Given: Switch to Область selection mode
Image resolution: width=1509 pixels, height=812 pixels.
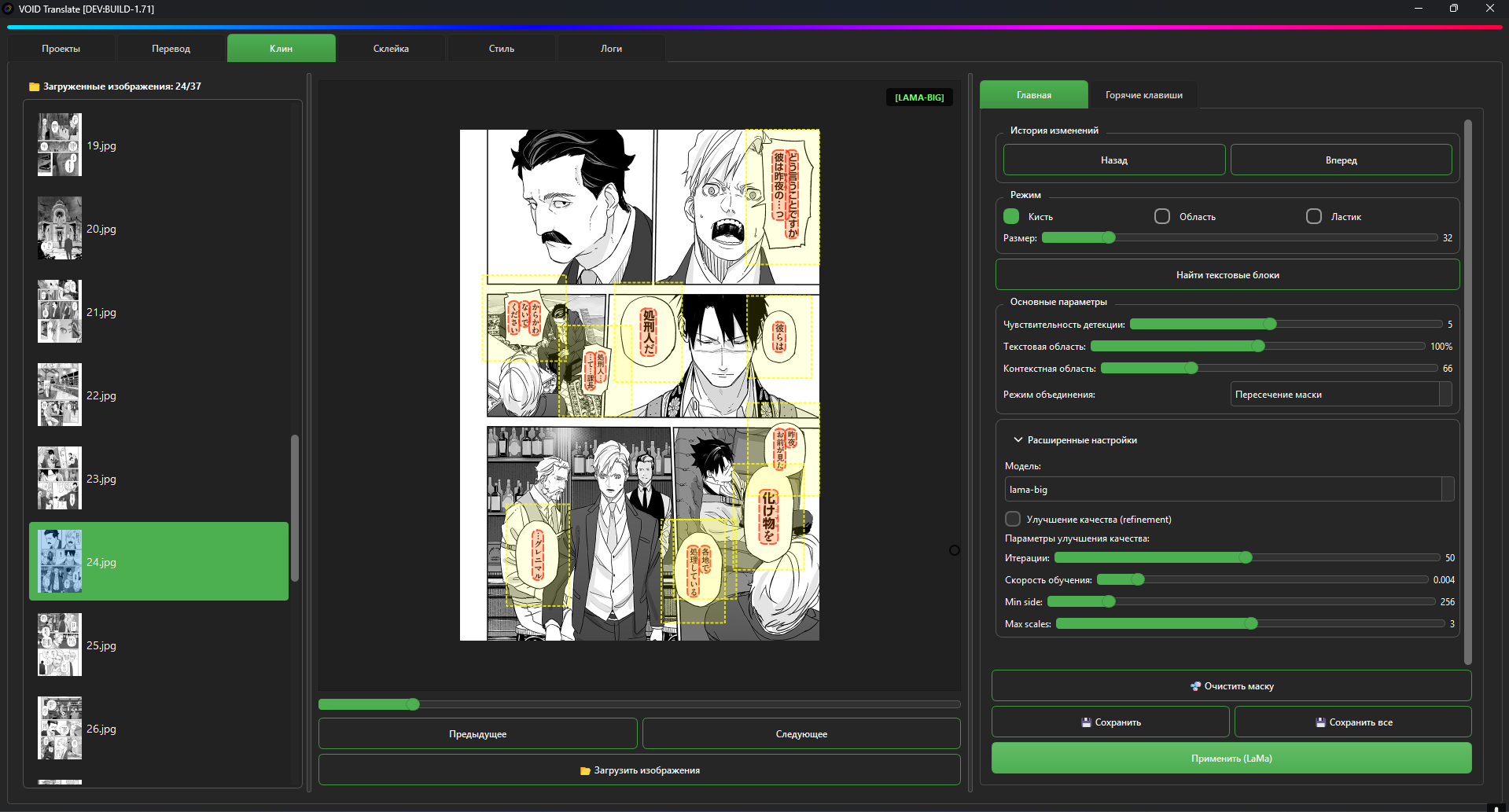Looking at the screenshot, I should coord(1161,216).
